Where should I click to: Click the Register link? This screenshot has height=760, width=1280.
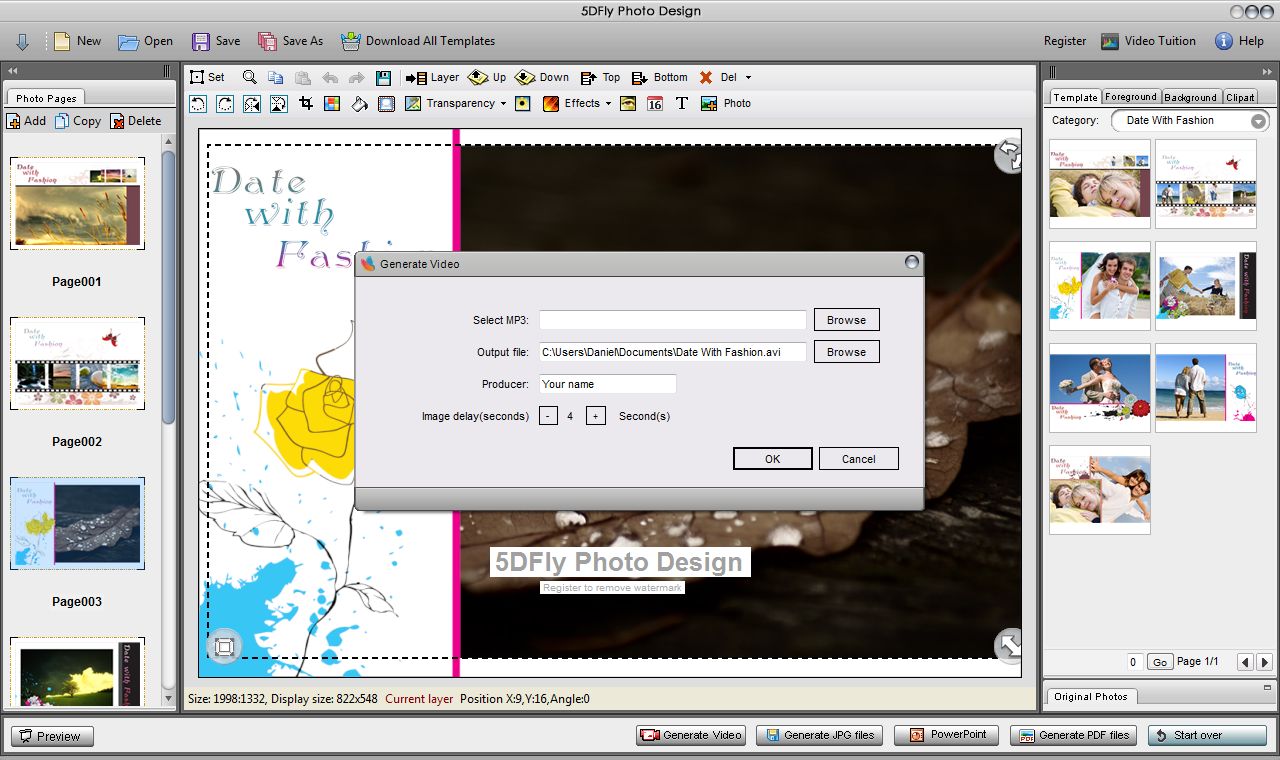tap(1065, 41)
